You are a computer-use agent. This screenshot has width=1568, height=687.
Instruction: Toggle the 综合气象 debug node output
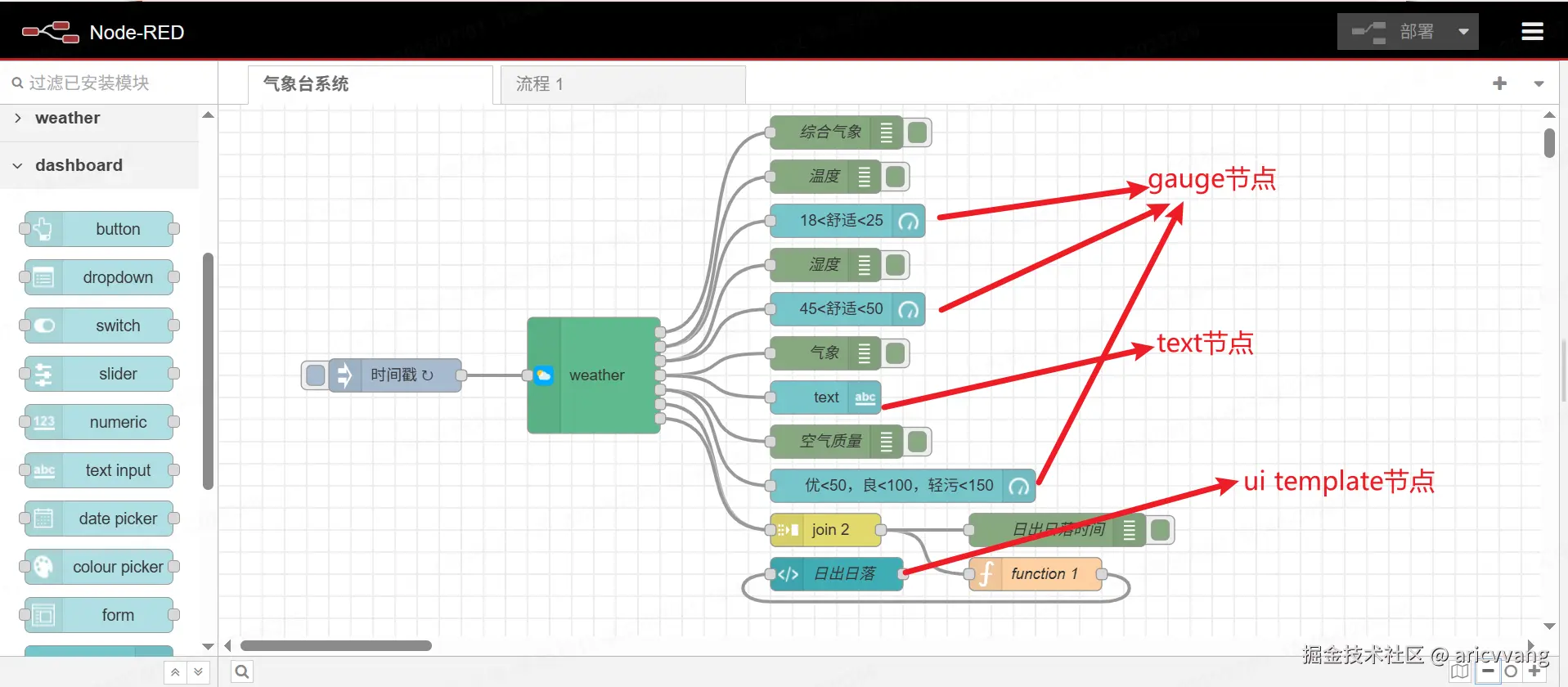pyautogui.click(x=918, y=132)
